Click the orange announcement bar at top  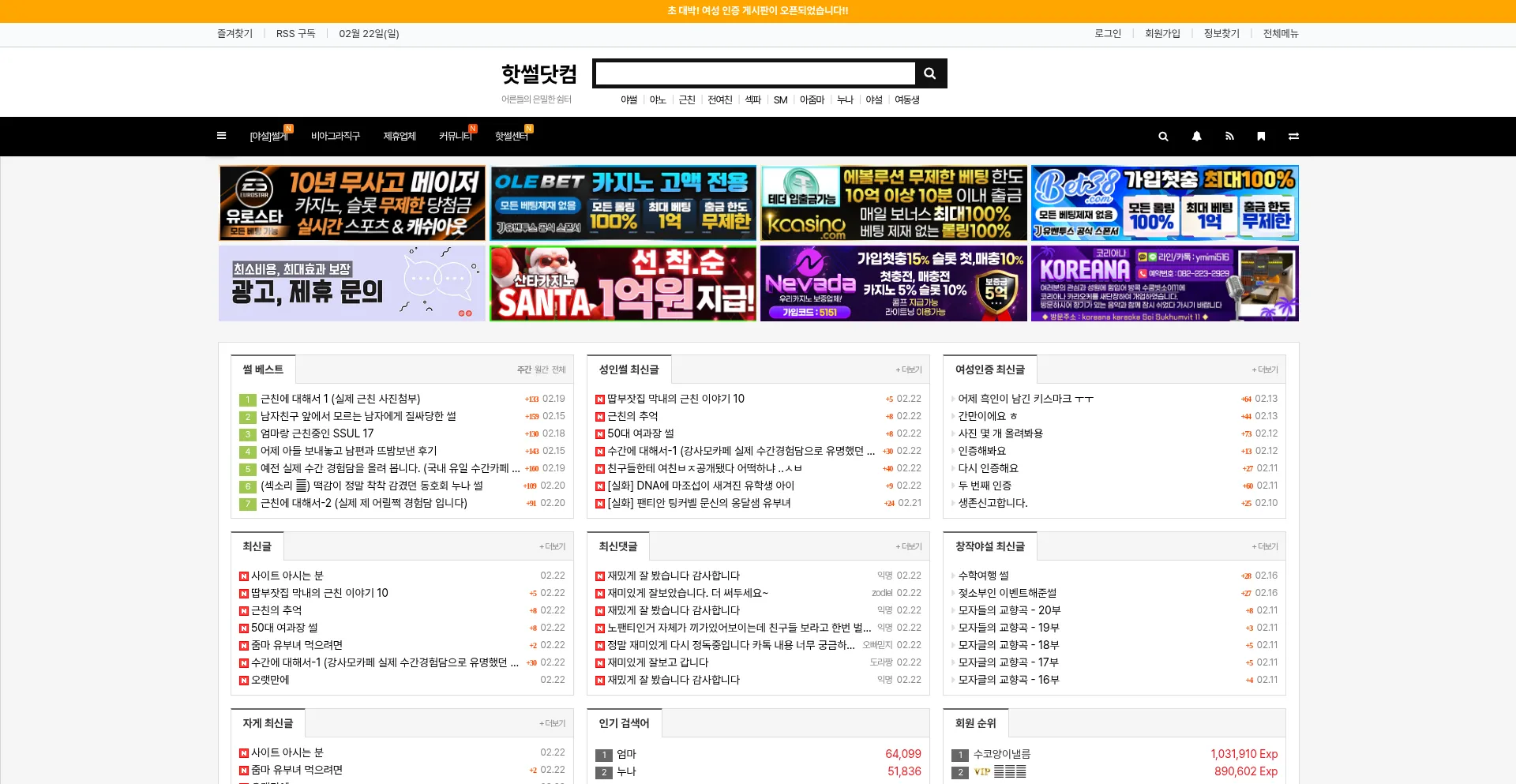coord(758,11)
